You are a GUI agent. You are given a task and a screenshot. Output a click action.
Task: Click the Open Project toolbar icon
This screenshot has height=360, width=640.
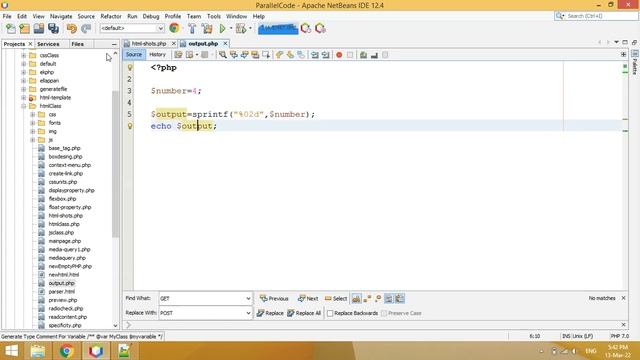[x=39, y=29]
